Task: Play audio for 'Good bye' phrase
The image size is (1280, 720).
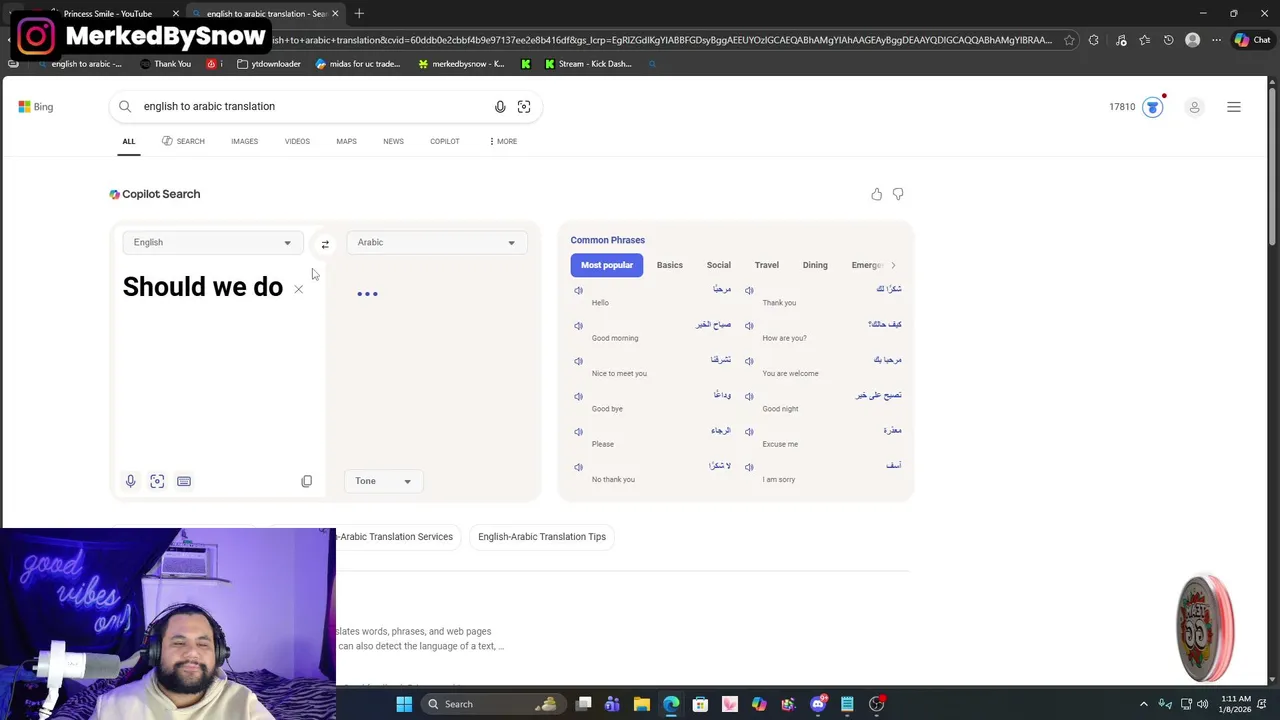Action: [x=578, y=396]
